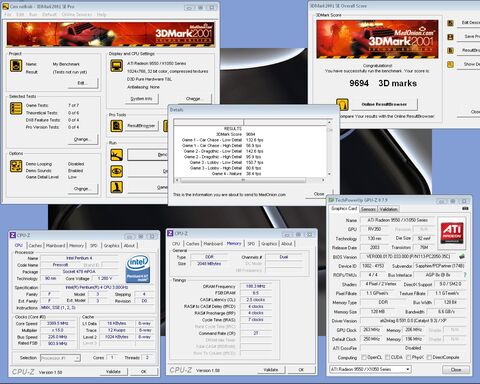This screenshot has width=480, height=384.
Task: Click the ResultBrowser icon in Overall Score window
Action: coord(450,51)
